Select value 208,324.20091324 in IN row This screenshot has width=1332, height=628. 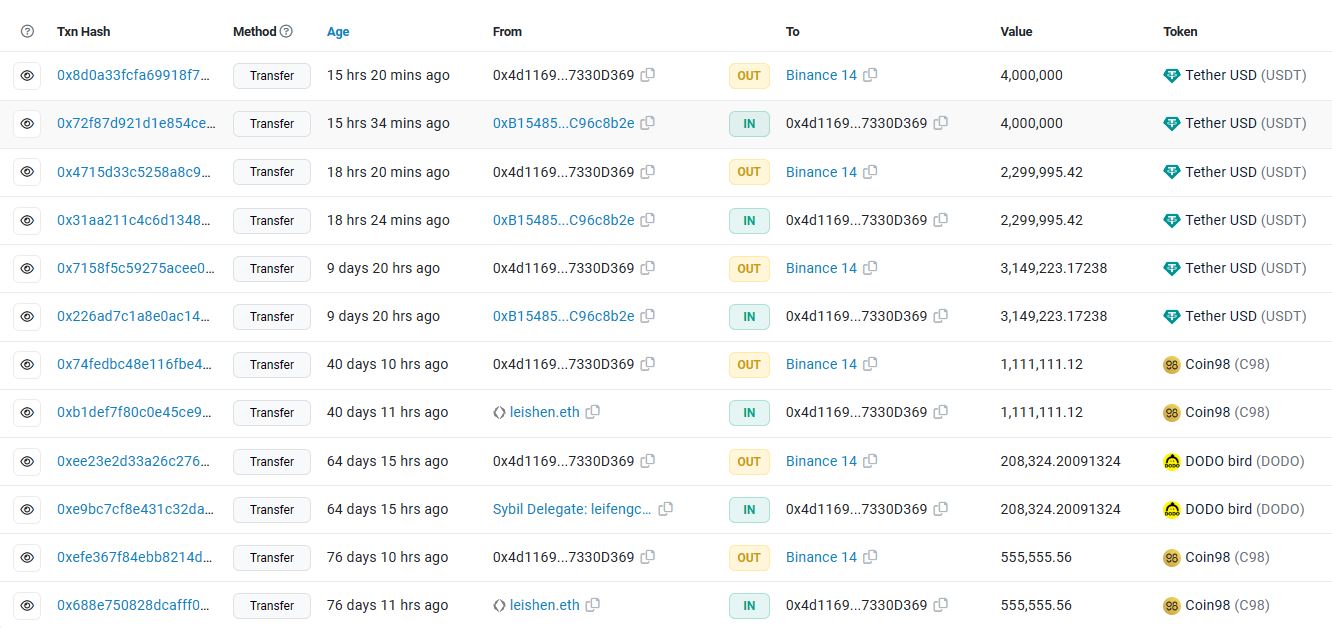point(1060,509)
